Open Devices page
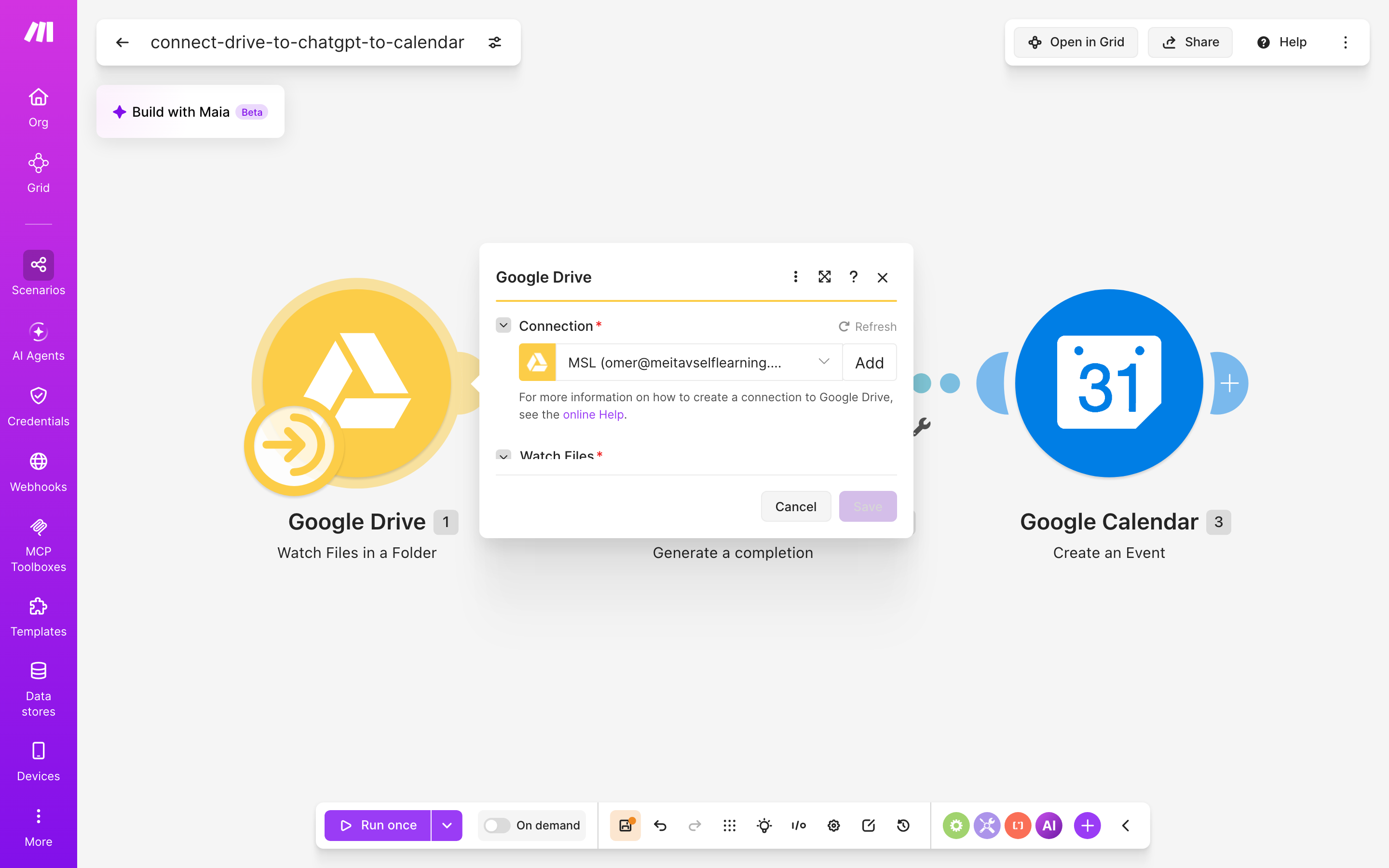This screenshot has height=868, width=1389. click(39, 762)
